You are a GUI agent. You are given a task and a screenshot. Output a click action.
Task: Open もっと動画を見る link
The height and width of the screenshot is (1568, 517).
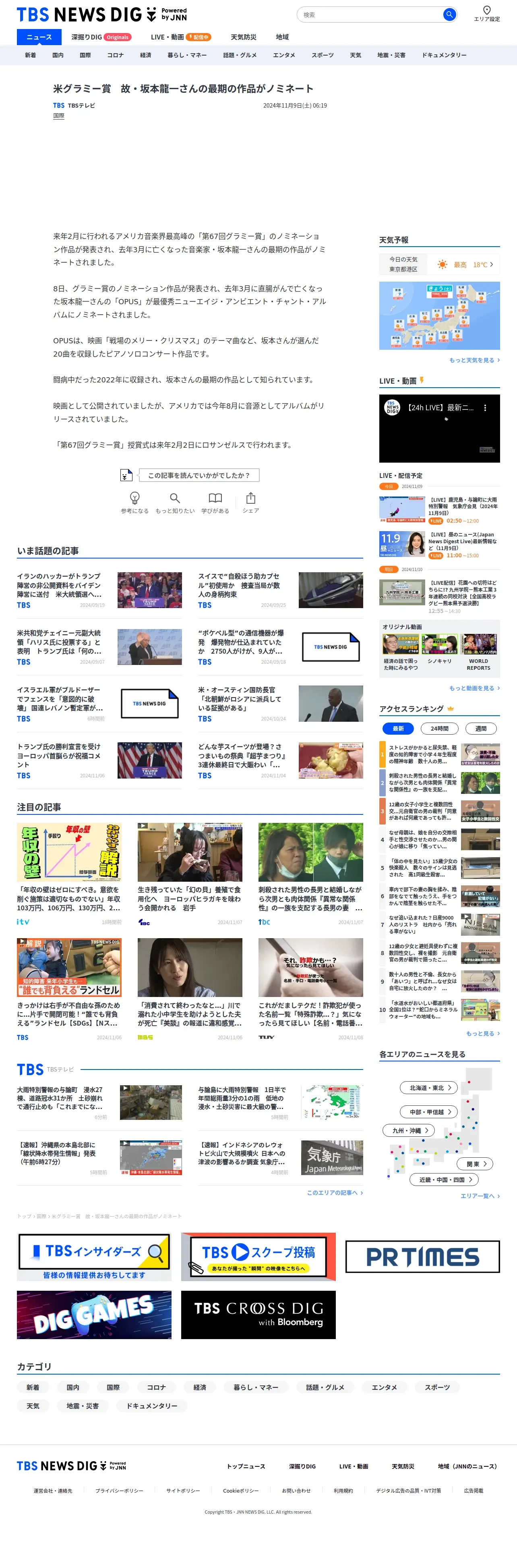click(x=474, y=688)
